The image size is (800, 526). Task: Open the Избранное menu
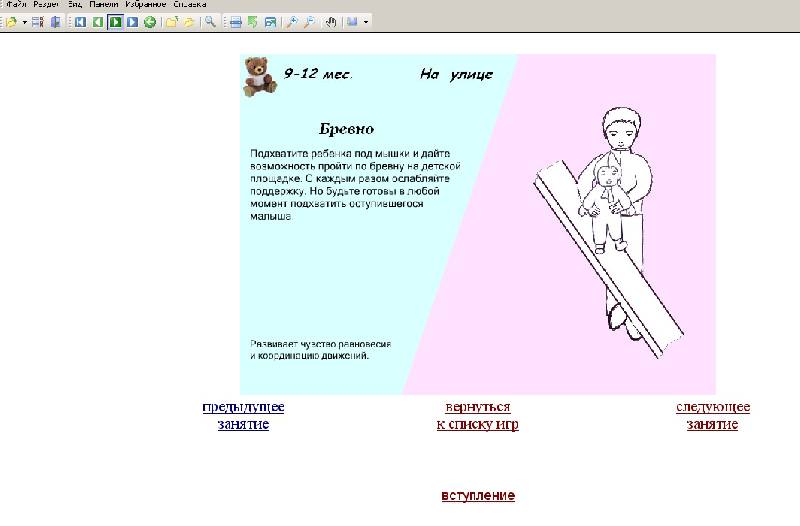(145, 5)
